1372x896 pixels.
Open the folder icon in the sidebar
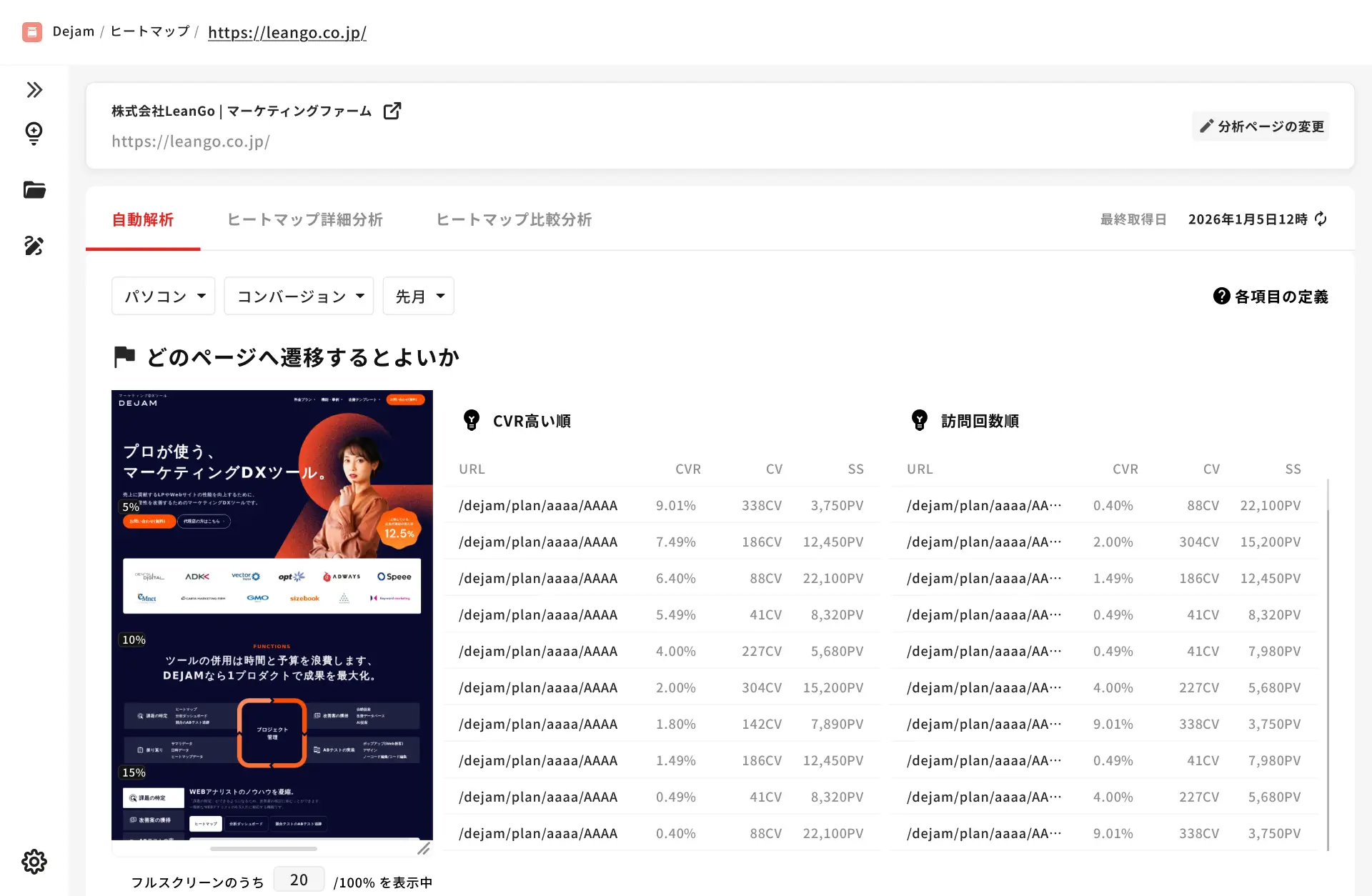coord(34,190)
